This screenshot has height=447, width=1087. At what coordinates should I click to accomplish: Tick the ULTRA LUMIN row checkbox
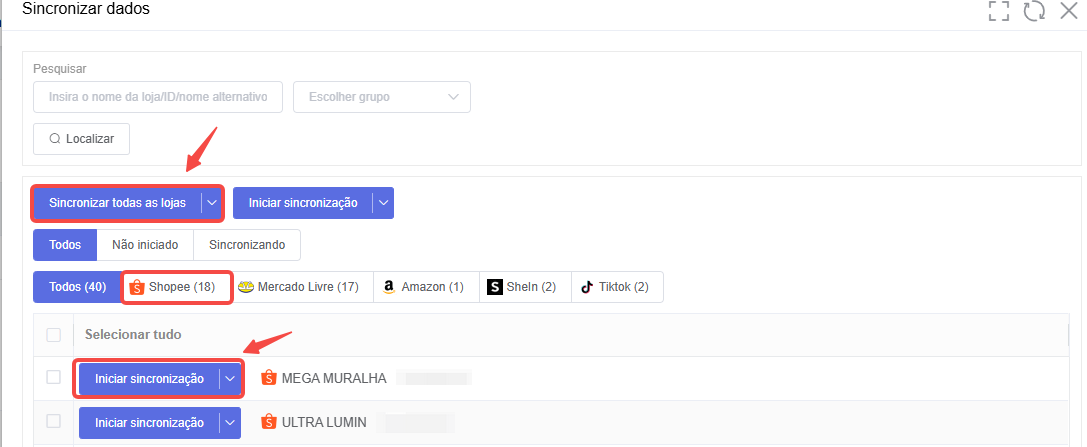(53, 421)
